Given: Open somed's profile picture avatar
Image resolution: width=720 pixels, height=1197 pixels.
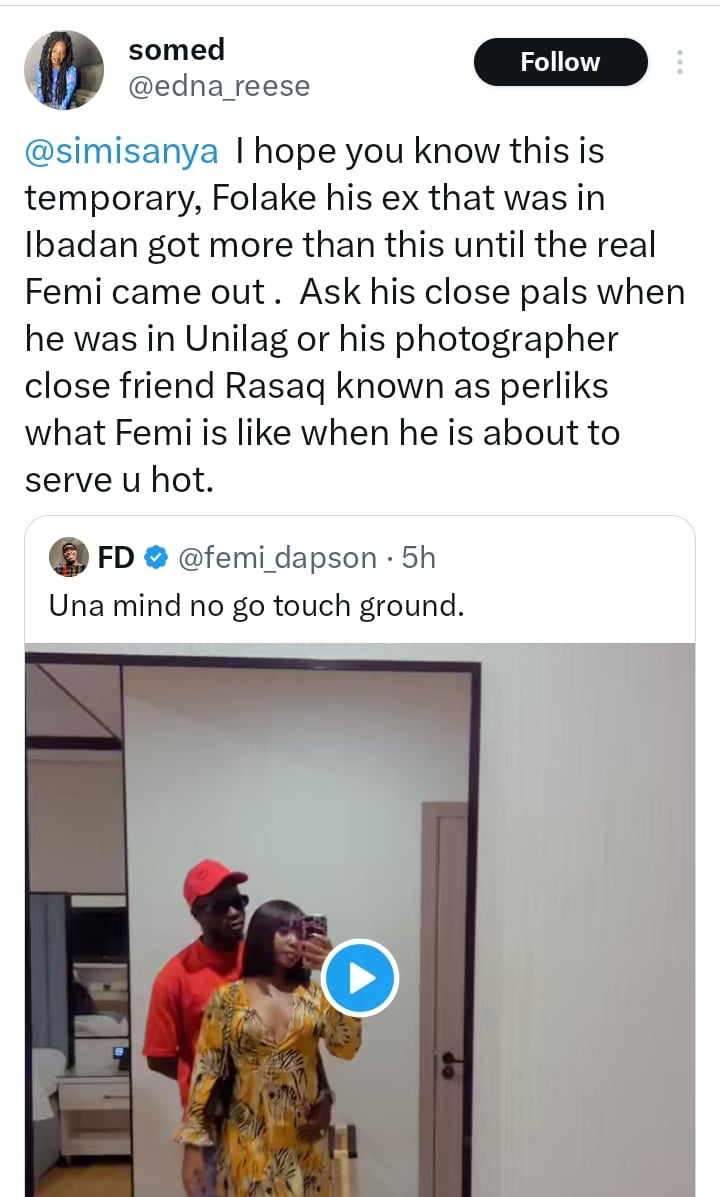Looking at the screenshot, I should [x=64, y=69].
